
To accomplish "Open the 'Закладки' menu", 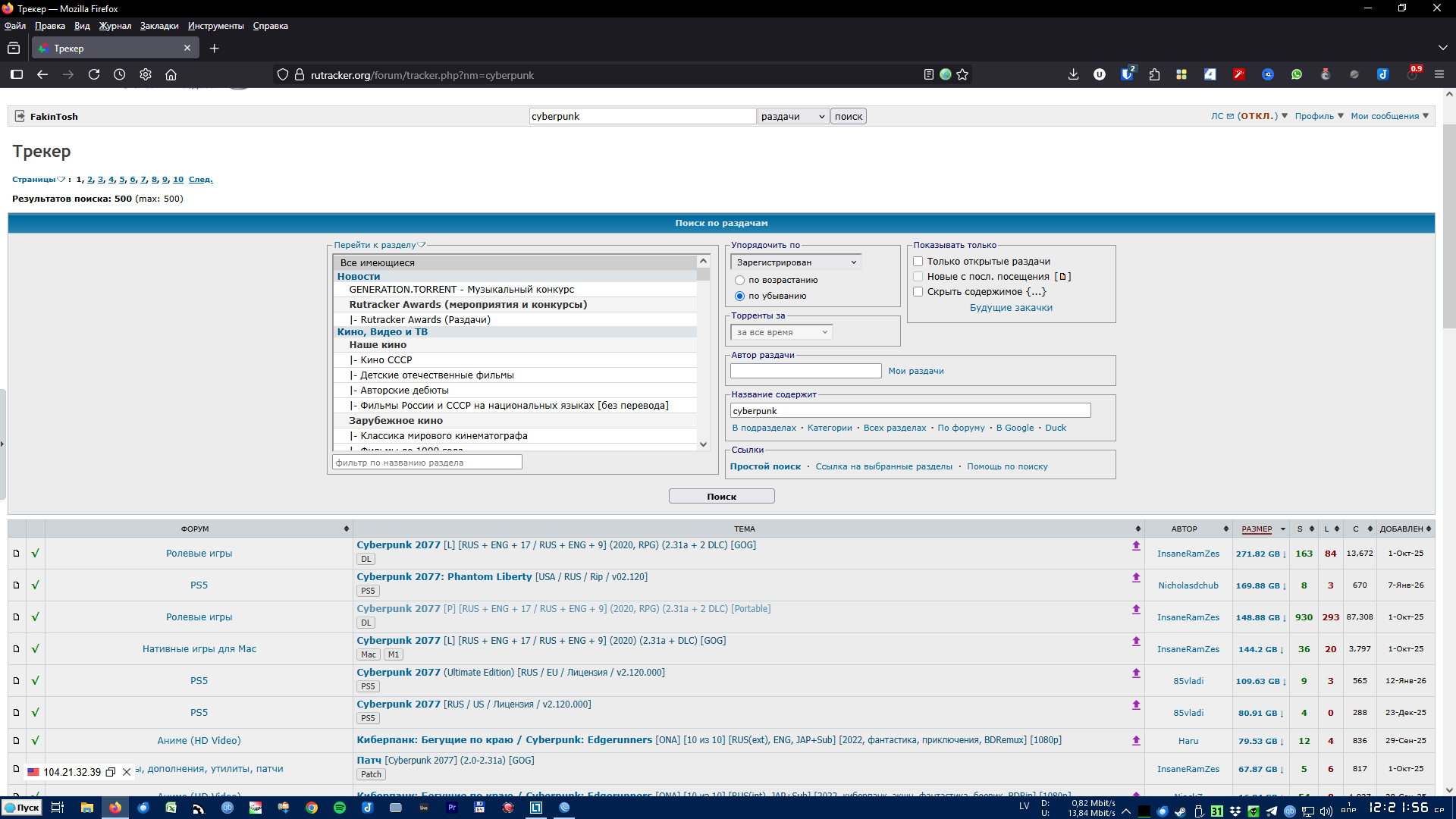I will coord(159,26).
